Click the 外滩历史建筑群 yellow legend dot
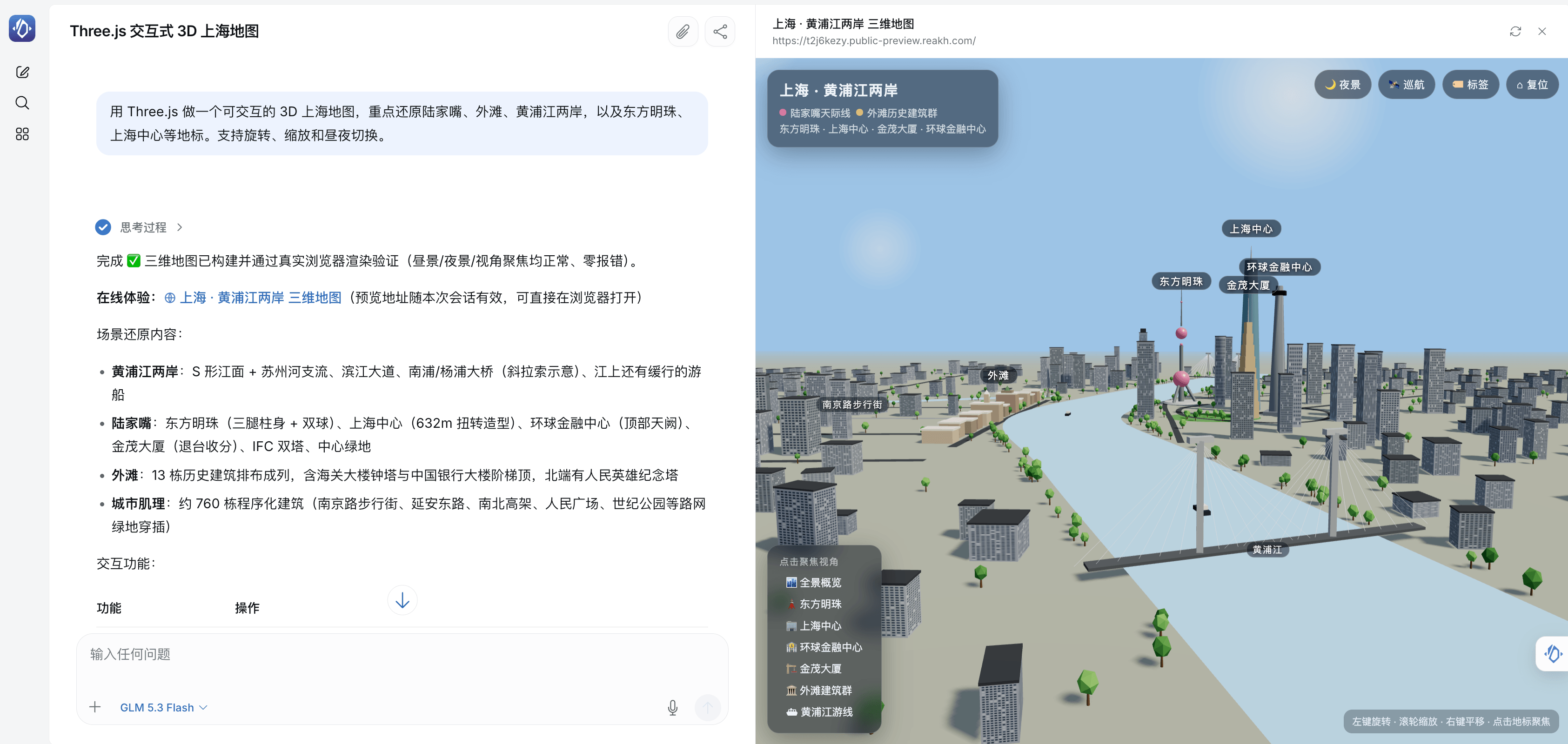Screen dimensions: 1568x744 [859, 113]
